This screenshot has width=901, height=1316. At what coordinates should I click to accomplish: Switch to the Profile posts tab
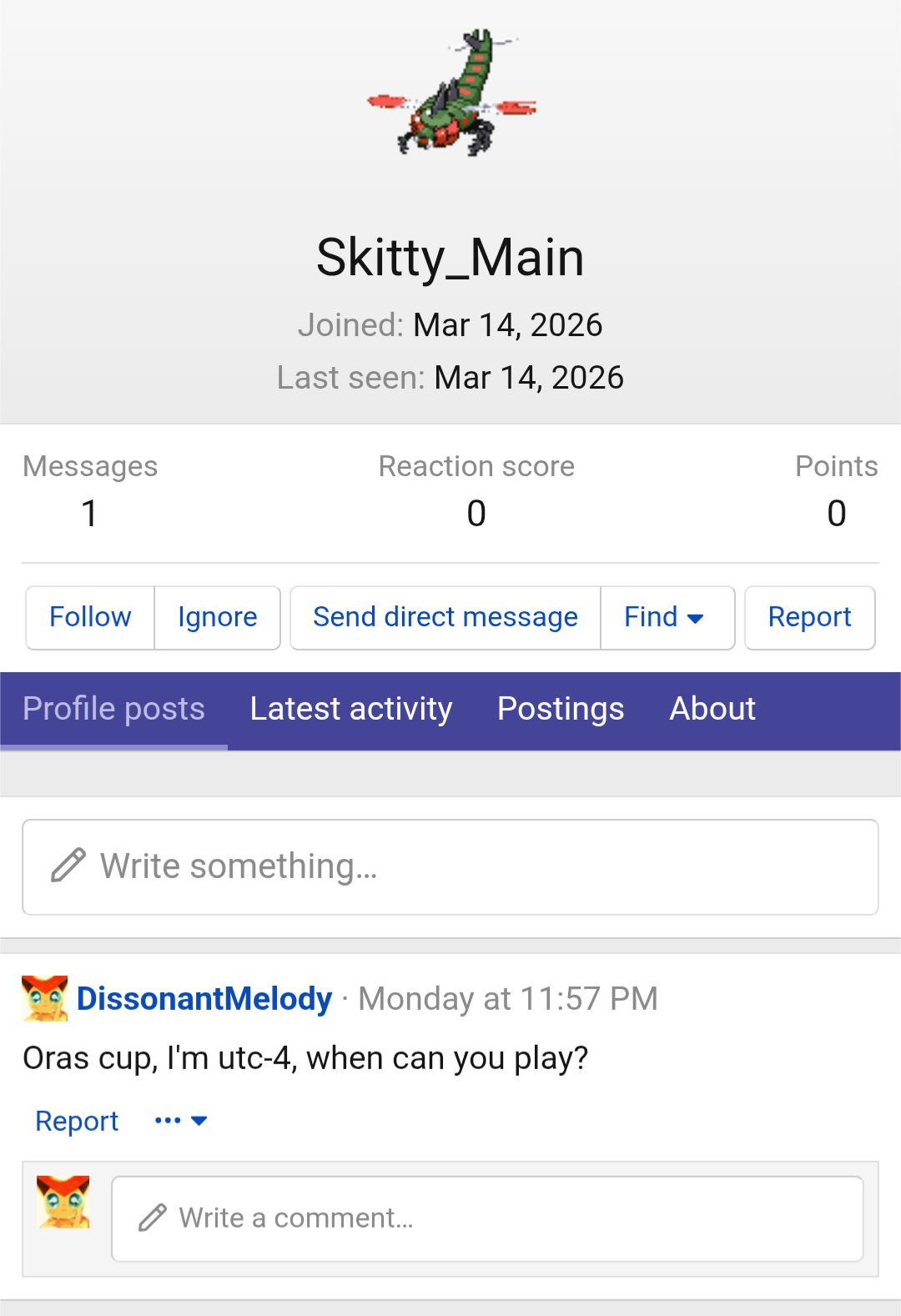click(x=113, y=710)
